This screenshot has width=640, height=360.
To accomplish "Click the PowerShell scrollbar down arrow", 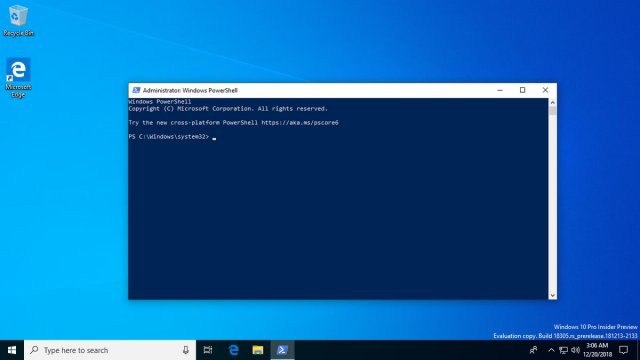I will pos(553,296).
